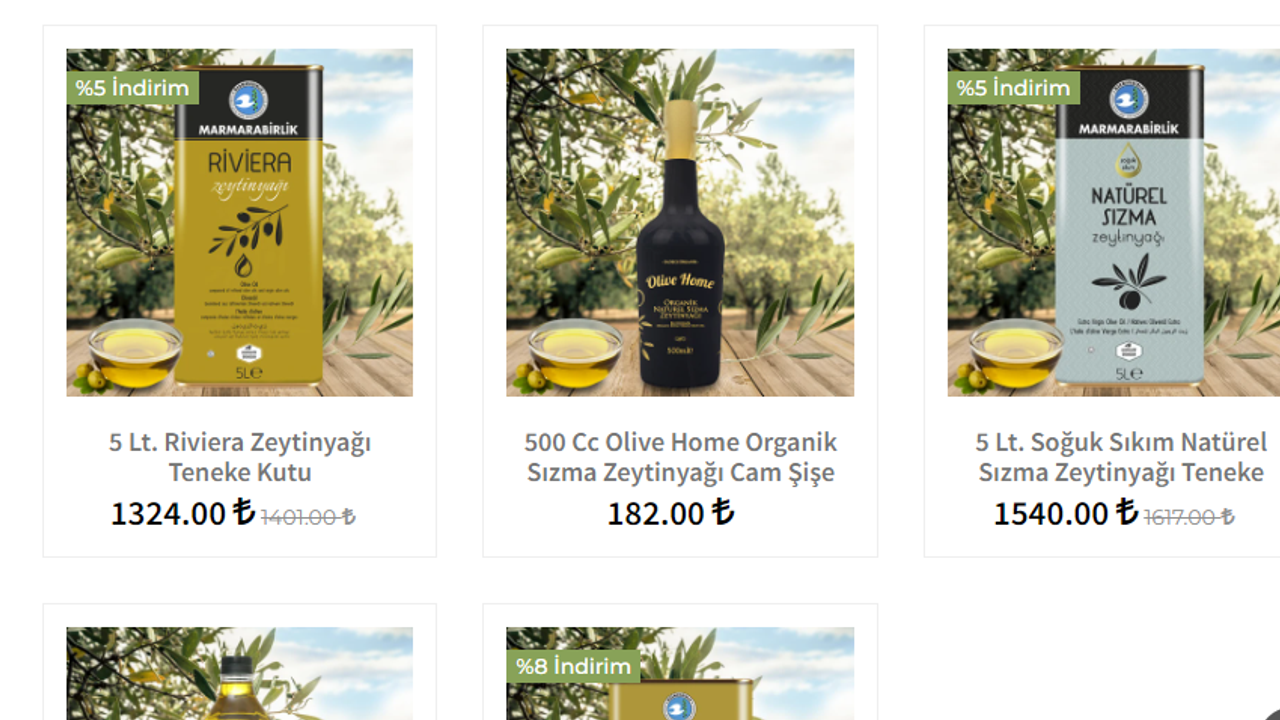Screen dimensions: 1280x720
Task: Open the 500 Cc Olive Home Organik Sızma link
Action: point(680,456)
